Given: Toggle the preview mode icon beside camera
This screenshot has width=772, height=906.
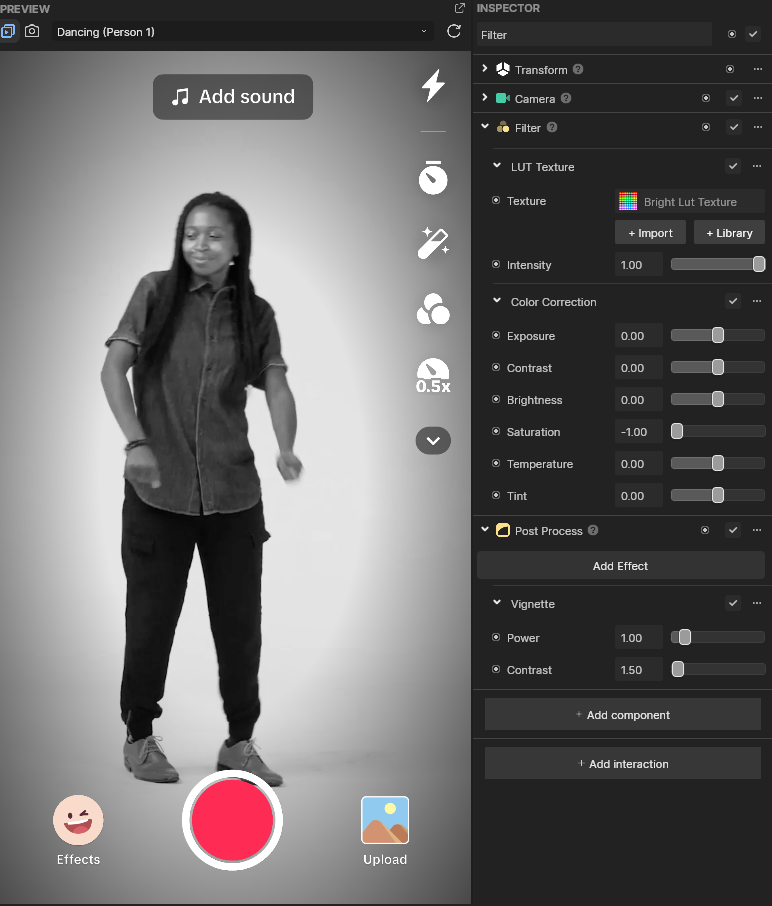Looking at the screenshot, I should click(9, 31).
